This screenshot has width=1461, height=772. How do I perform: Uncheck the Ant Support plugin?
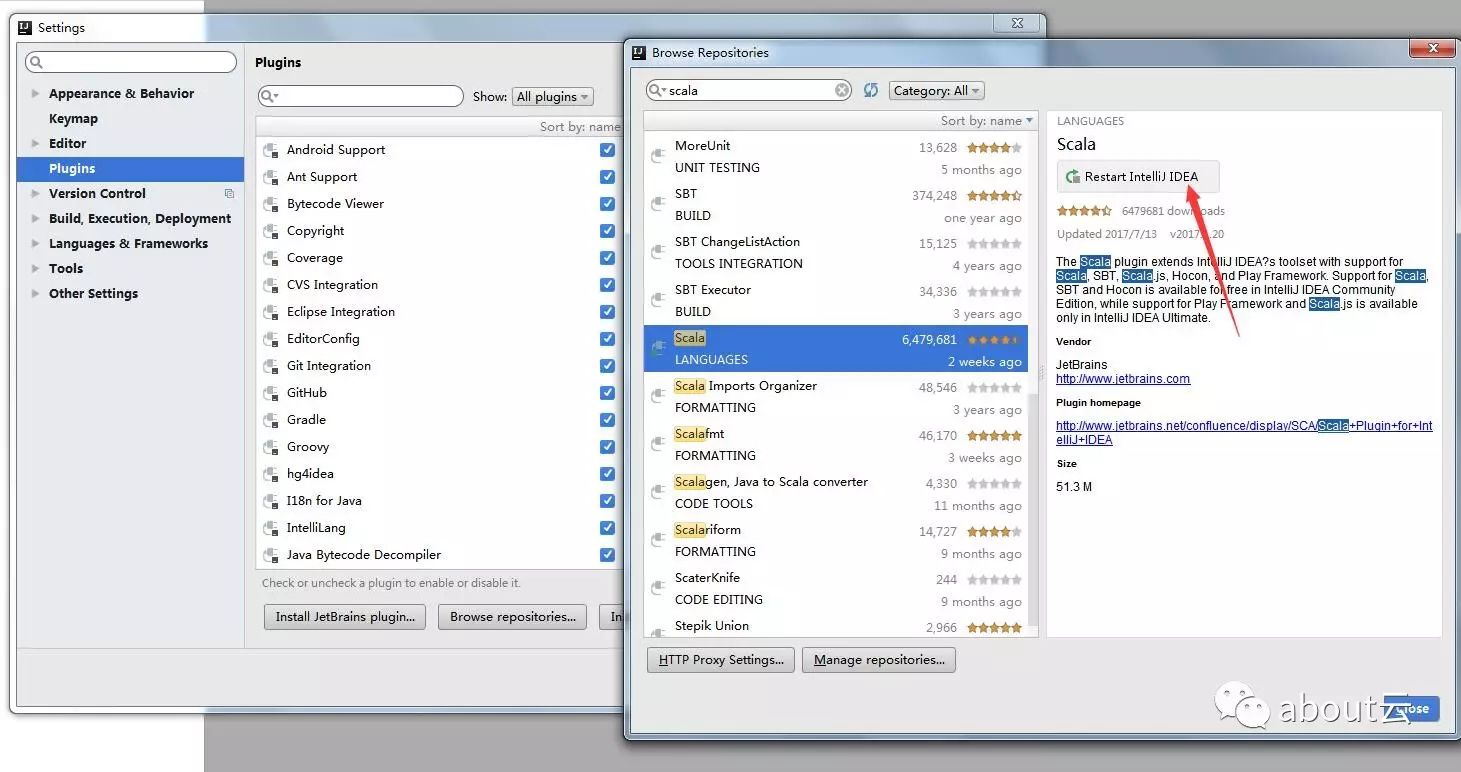[x=607, y=177]
